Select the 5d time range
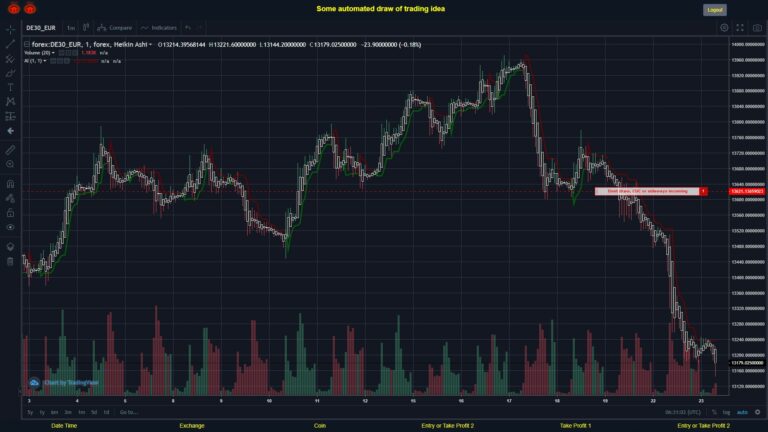 pos(94,412)
